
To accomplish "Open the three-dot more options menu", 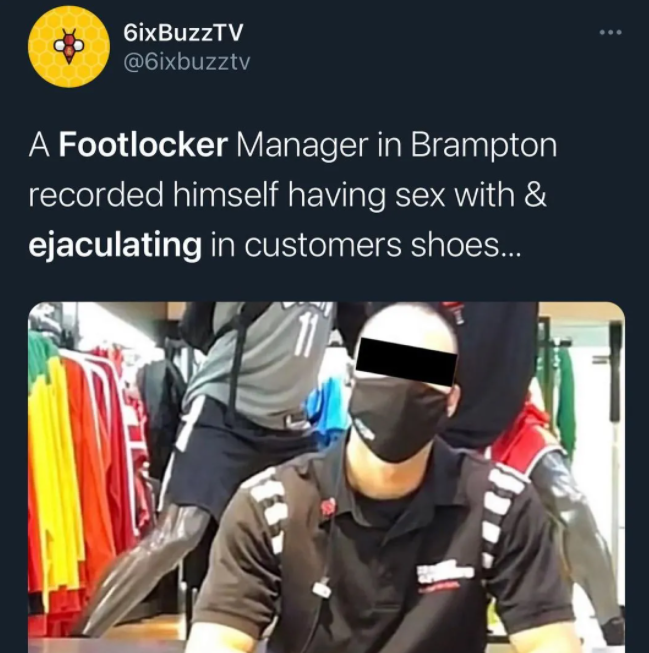I will tap(611, 32).
